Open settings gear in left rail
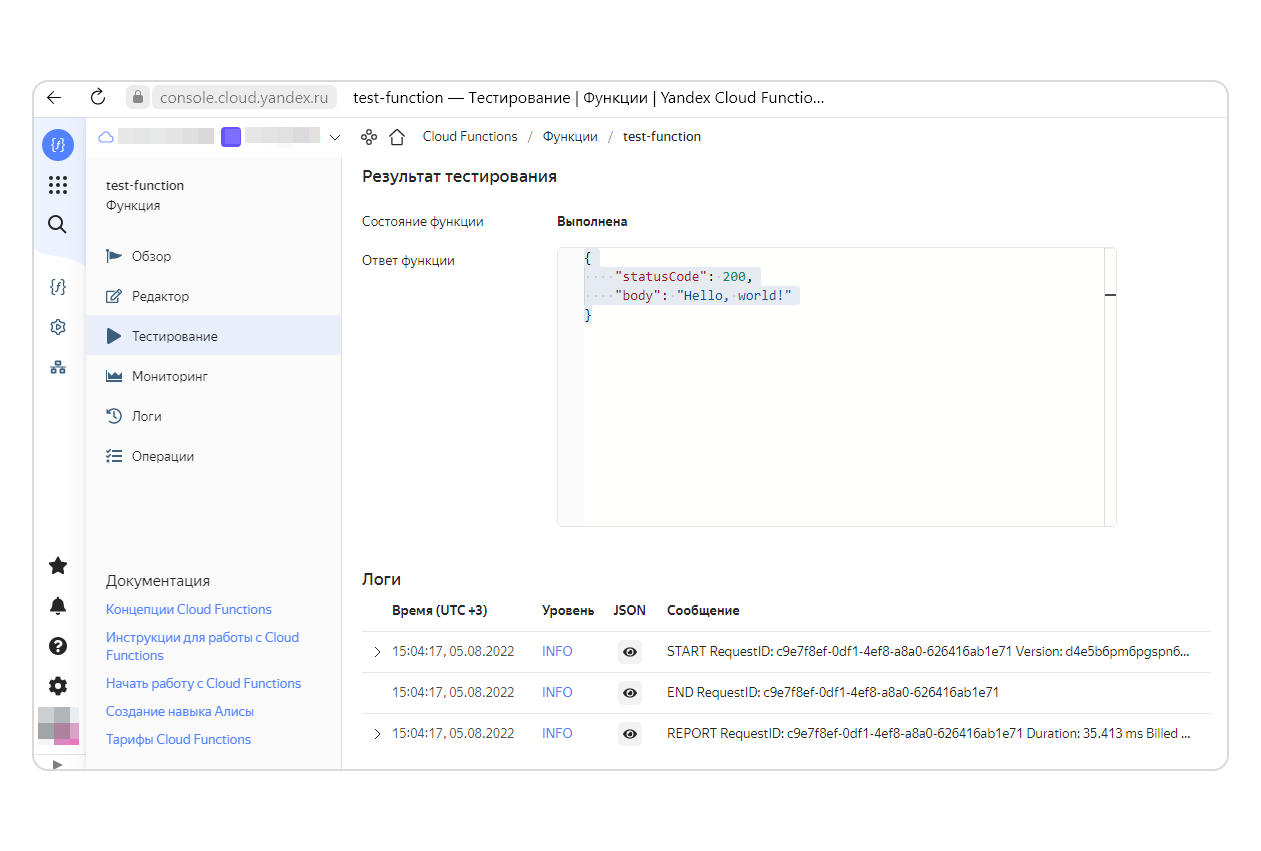The width and height of the screenshot is (1261, 851). tap(58, 686)
